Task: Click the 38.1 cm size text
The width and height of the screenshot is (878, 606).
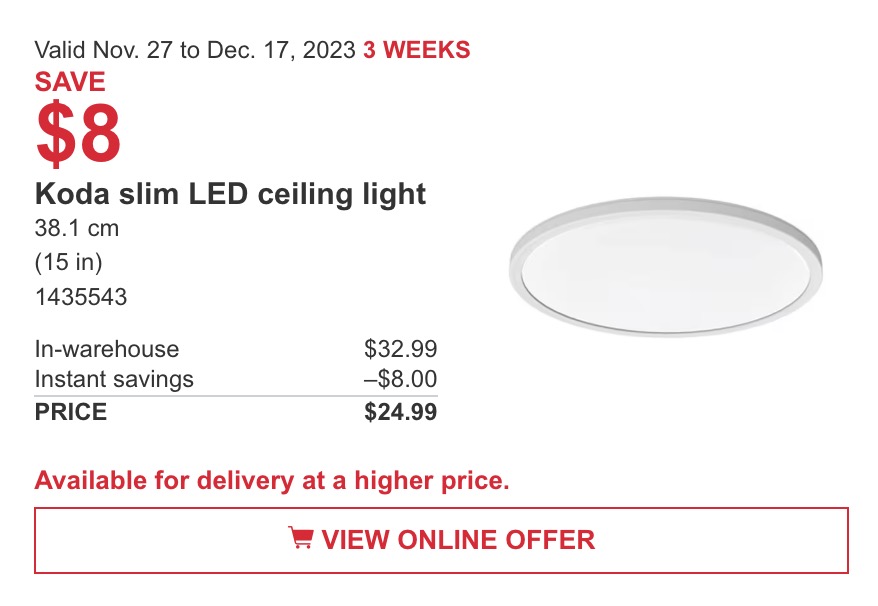Action: [77, 229]
